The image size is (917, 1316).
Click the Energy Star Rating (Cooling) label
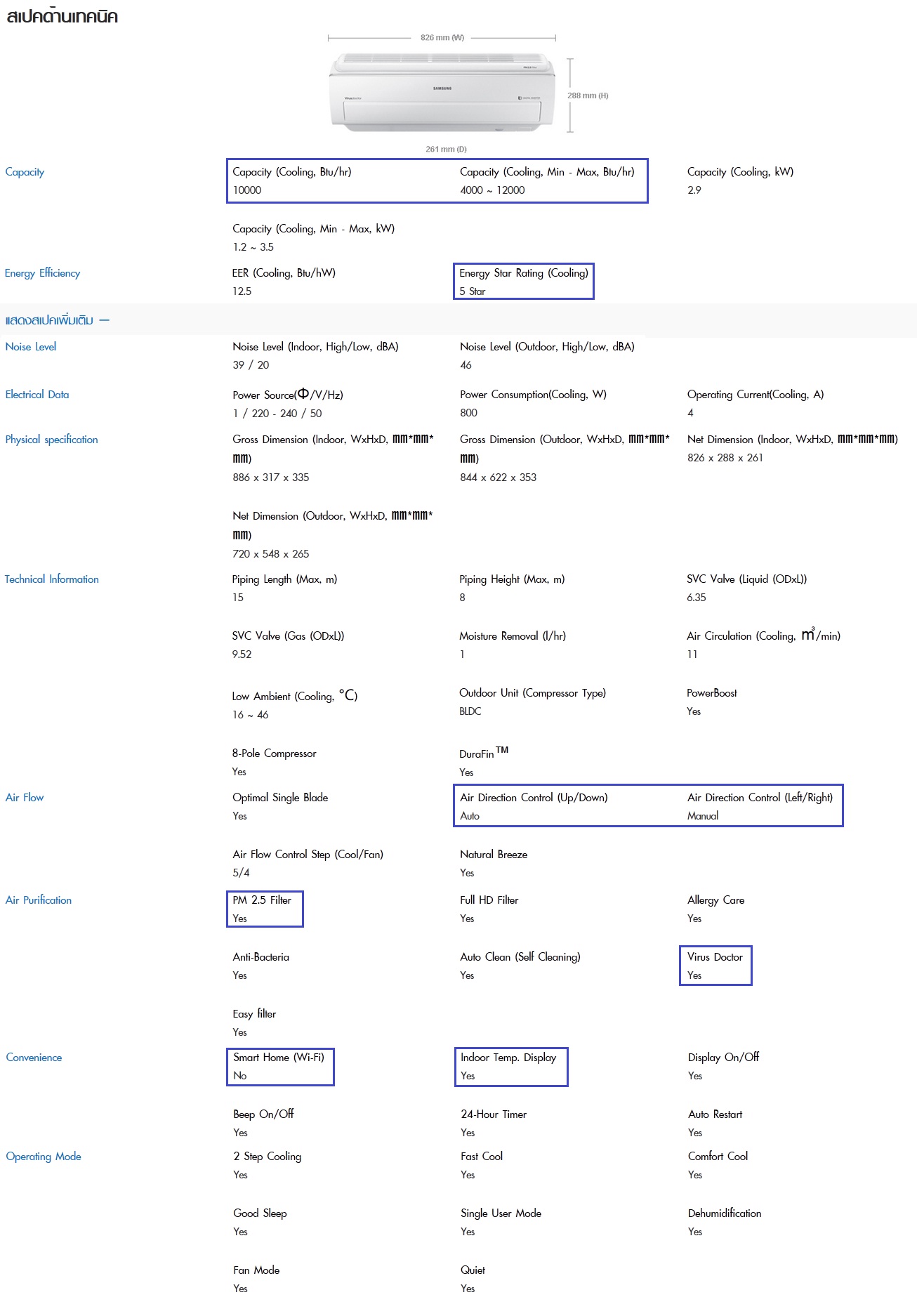pos(524,273)
